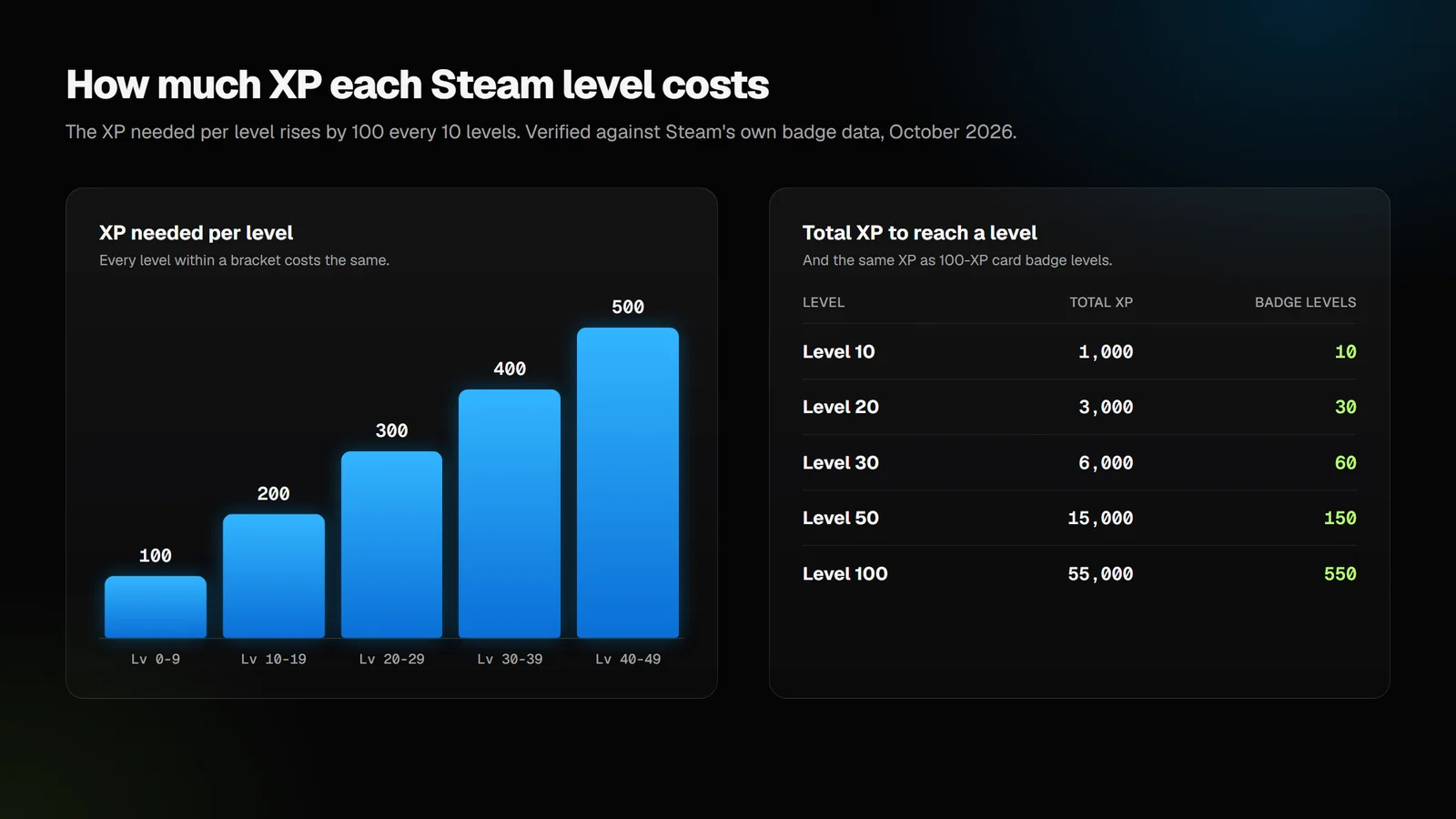Image resolution: width=1456 pixels, height=819 pixels.
Task: Click the green 10 badge levels value
Action: (x=1345, y=352)
